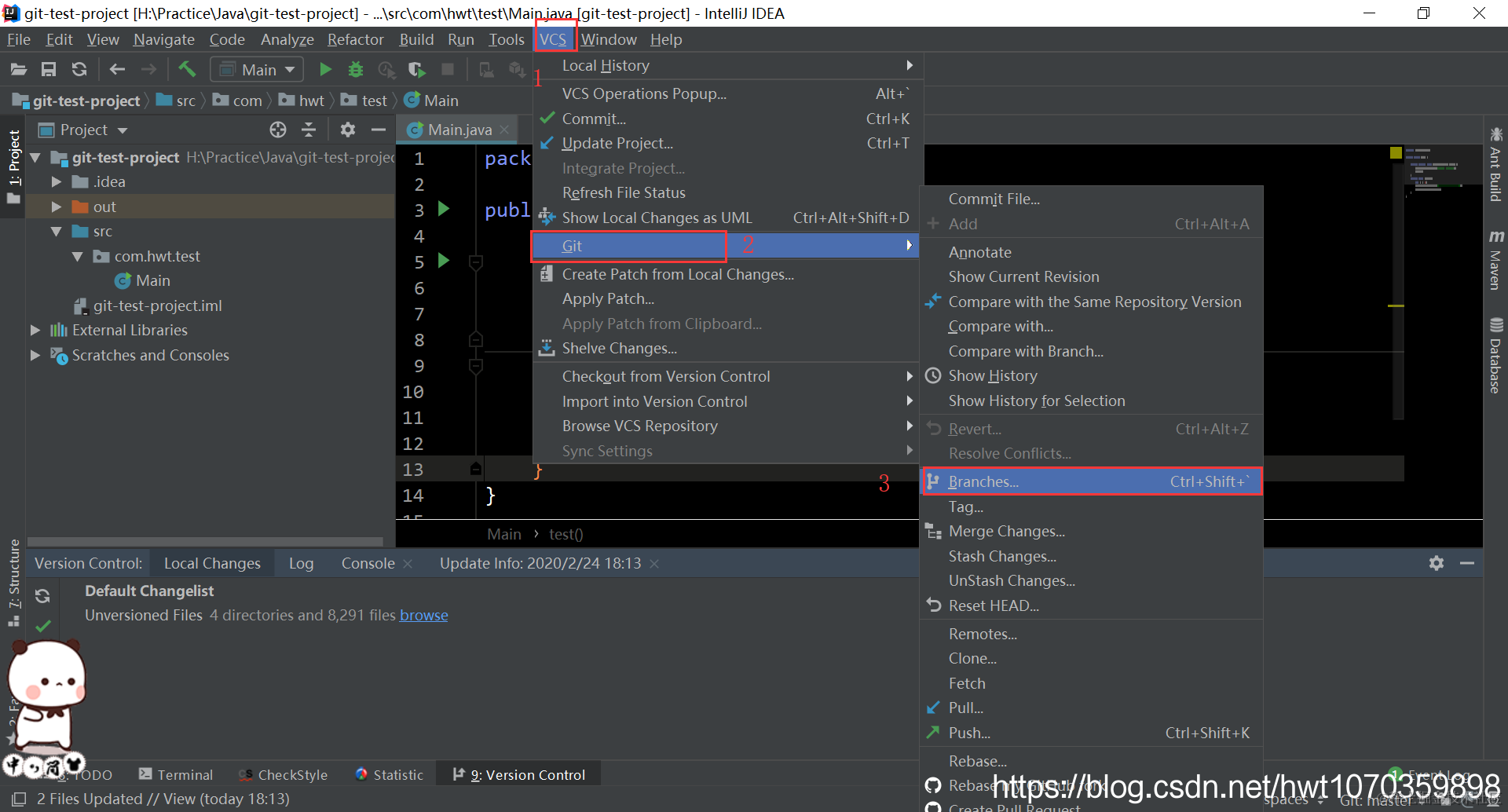This screenshot has height=812, width=1508.
Task: Open the Ant Build side tool window
Action: (x=1495, y=163)
